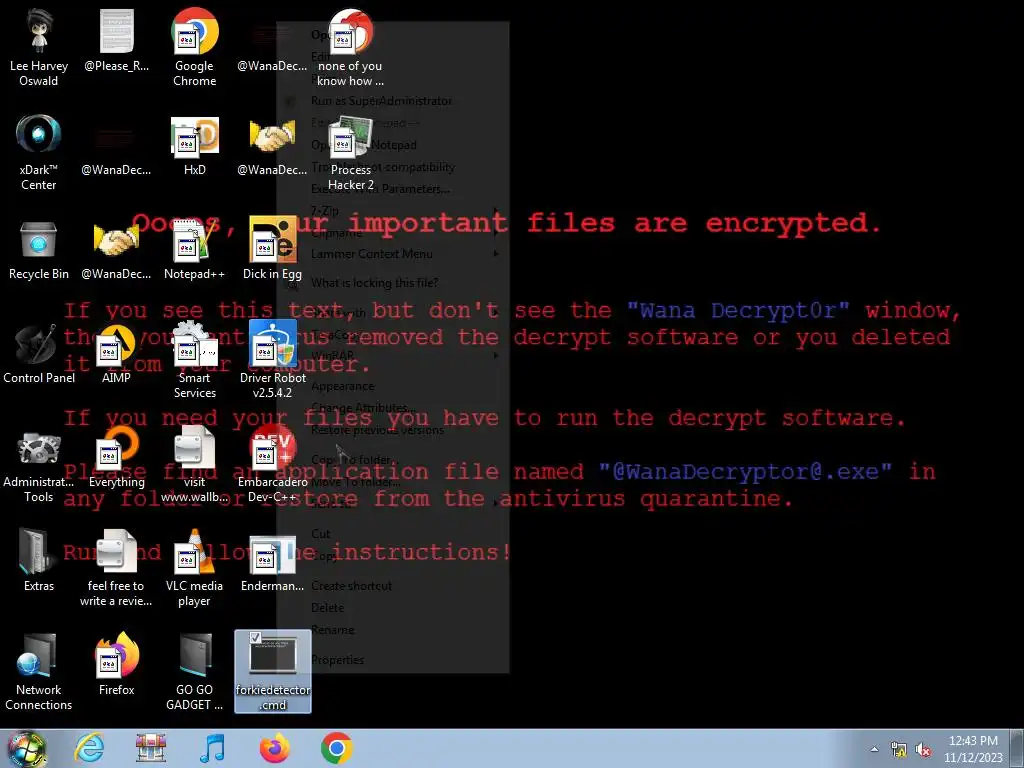Select the HxD hex editor shortcut
The height and width of the screenshot is (768, 1024).
(195, 145)
